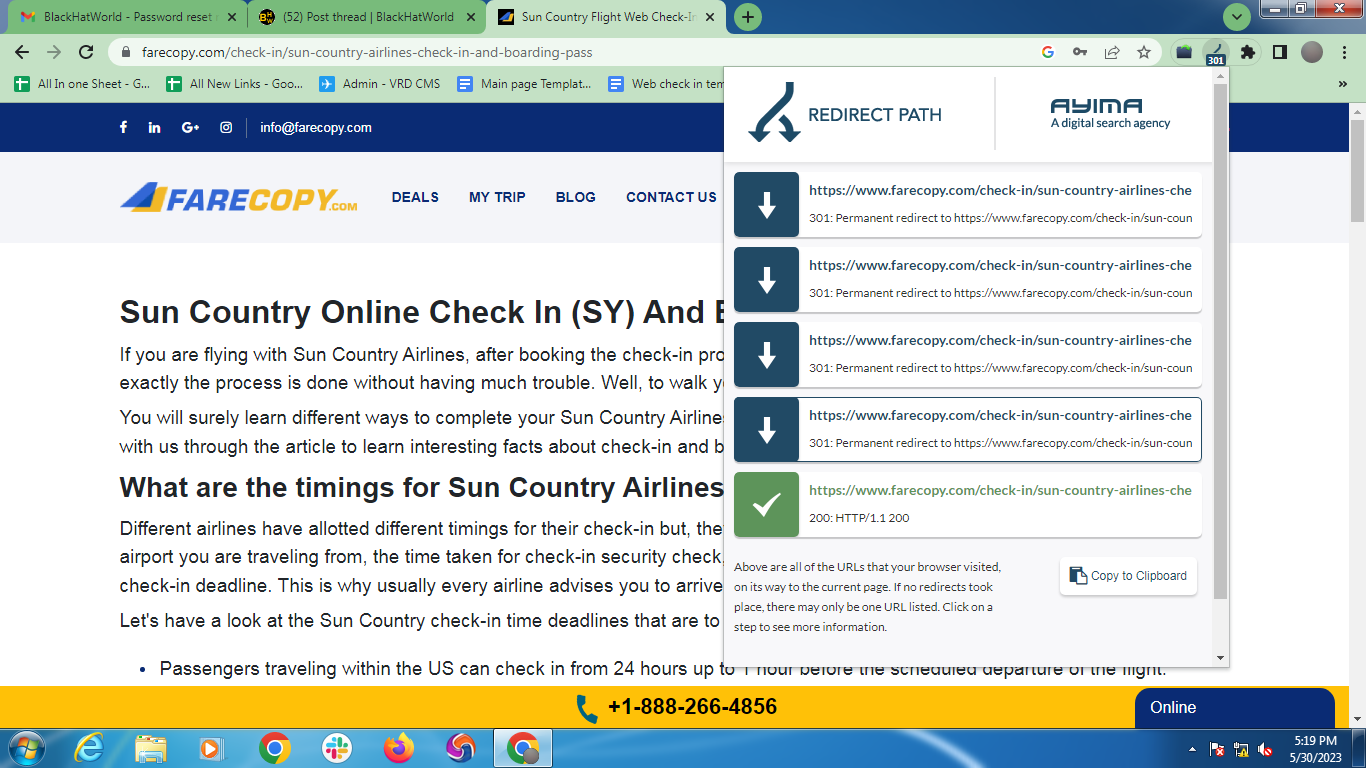Image resolution: width=1366 pixels, height=768 pixels.
Task: Click the Ayima digital search agency logo
Action: click(x=1110, y=113)
